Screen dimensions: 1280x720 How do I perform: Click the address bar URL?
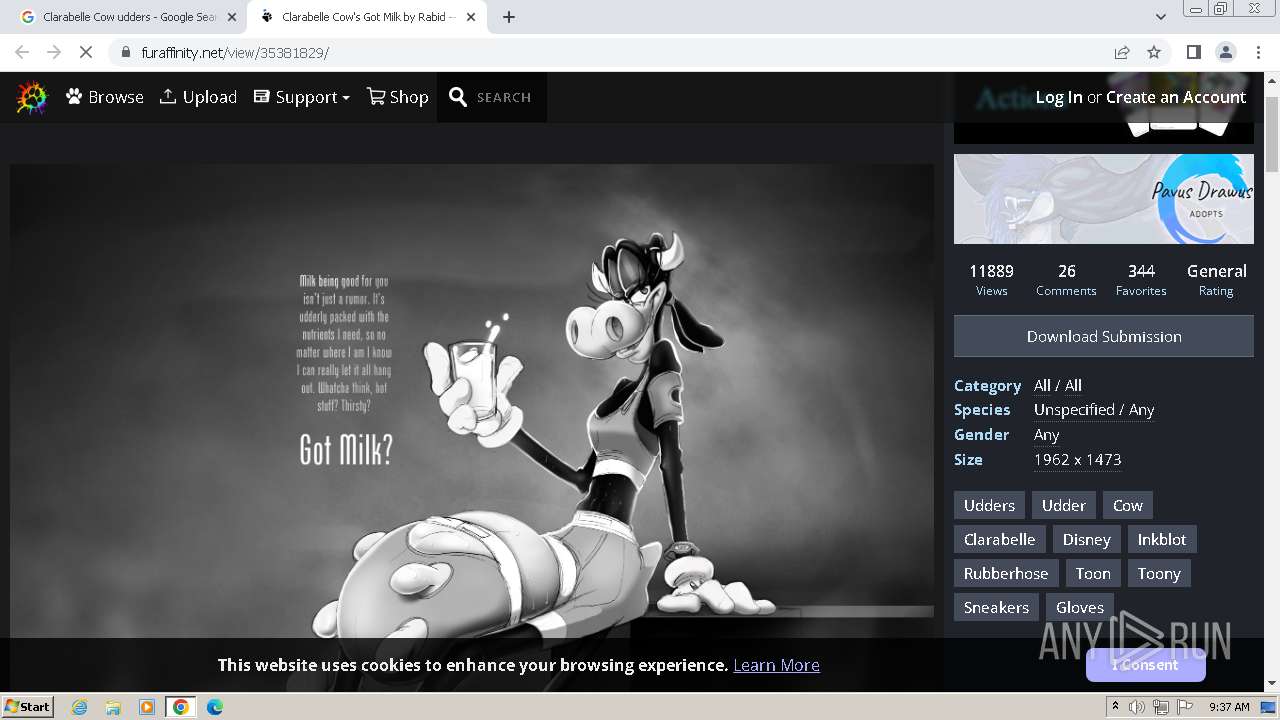[x=236, y=53]
